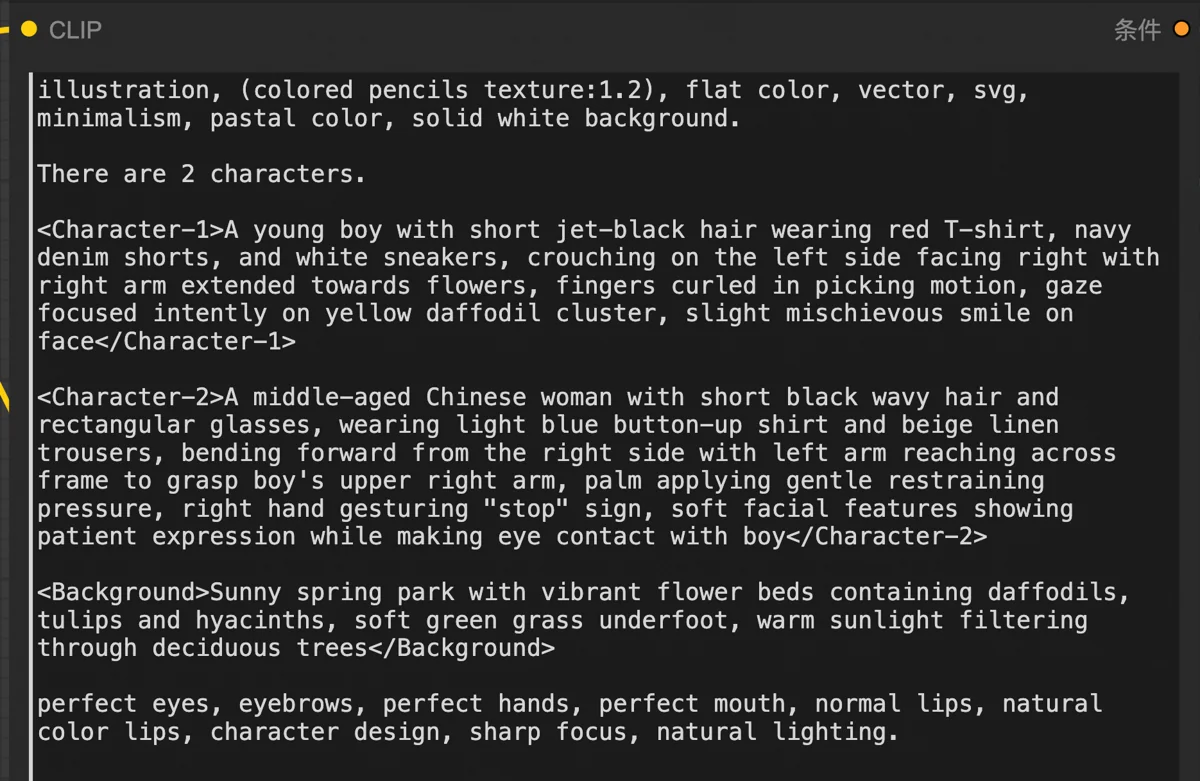Place cursor after 'solid white background.'

(x=741, y=118)
